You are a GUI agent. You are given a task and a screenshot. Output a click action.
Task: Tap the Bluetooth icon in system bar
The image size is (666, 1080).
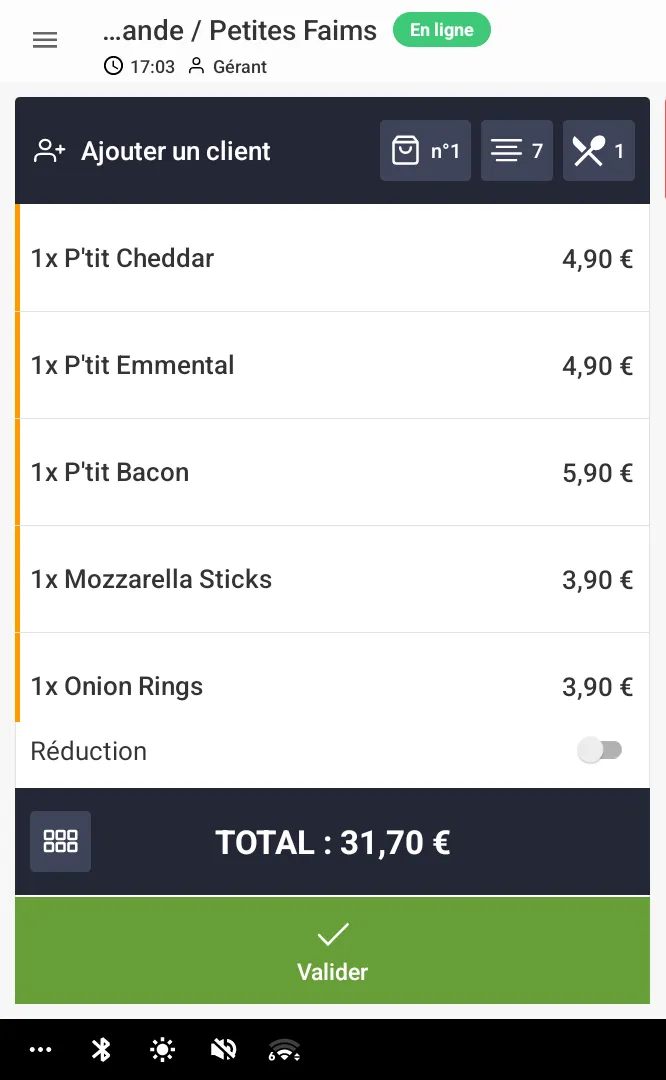[101, 1049]
